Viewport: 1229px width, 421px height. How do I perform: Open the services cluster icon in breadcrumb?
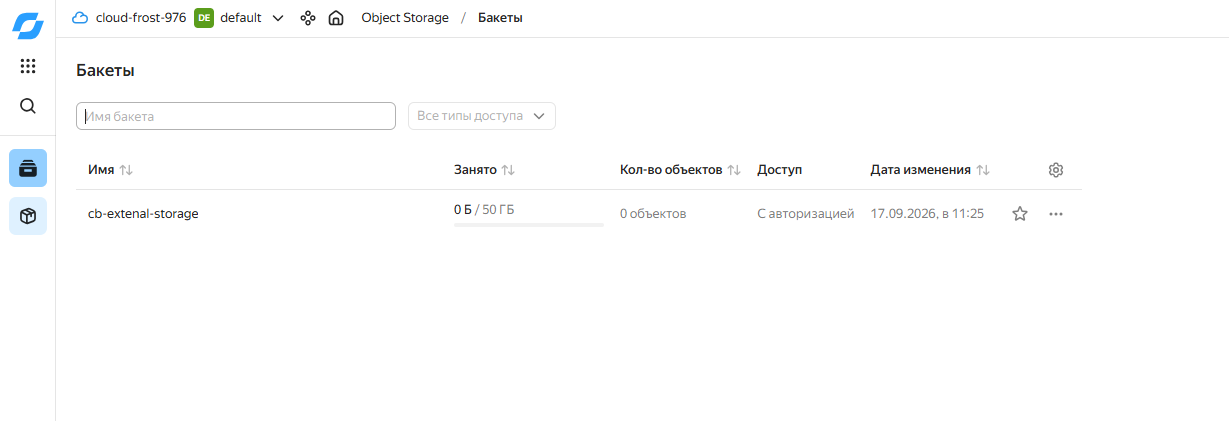point(308,18)
